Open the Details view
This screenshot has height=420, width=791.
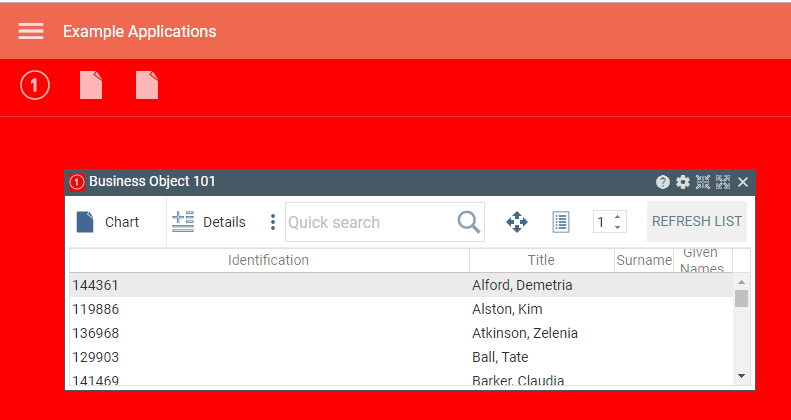coord(209,222)
